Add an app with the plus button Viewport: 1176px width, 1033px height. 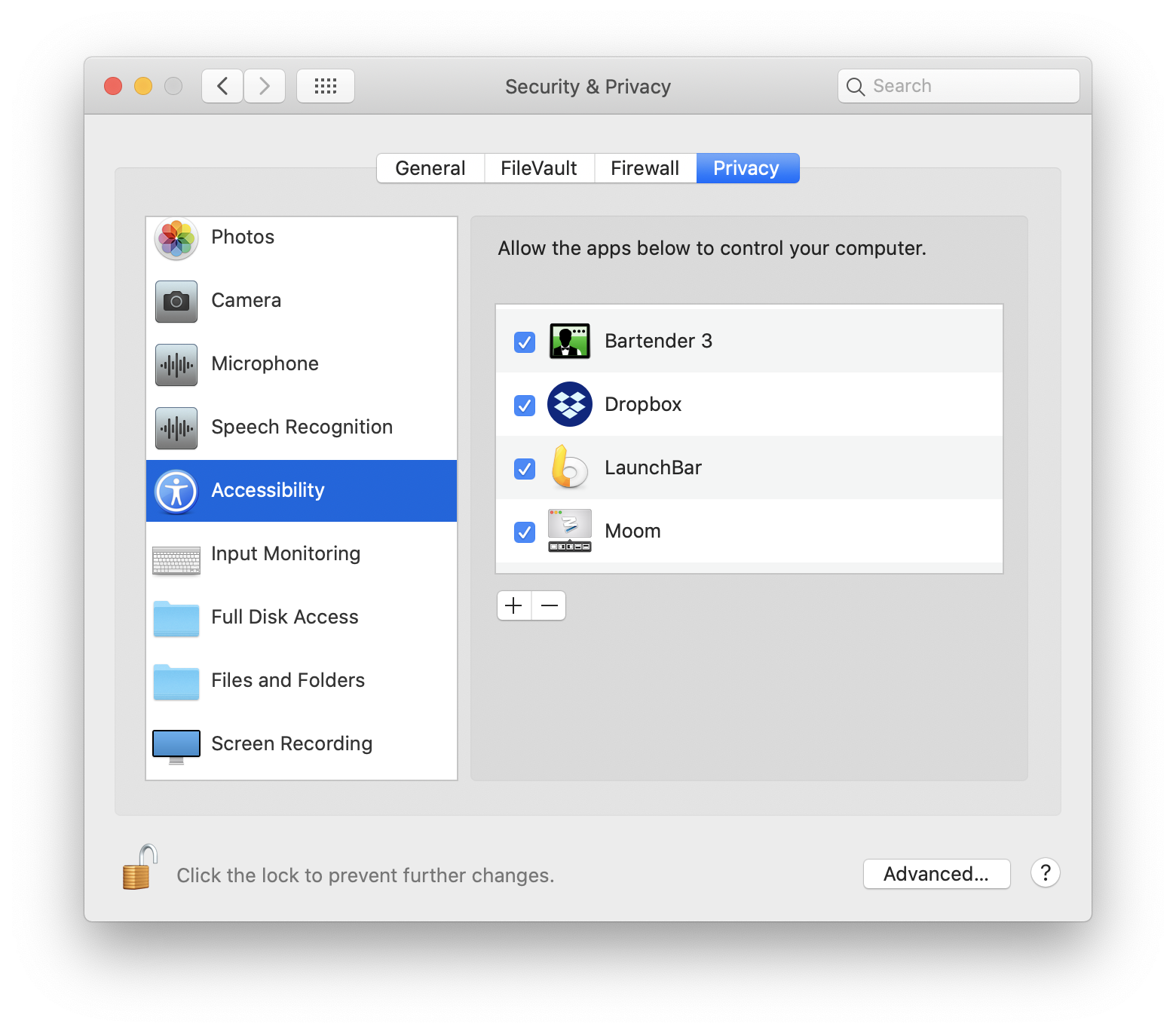[x=514, y=605]
